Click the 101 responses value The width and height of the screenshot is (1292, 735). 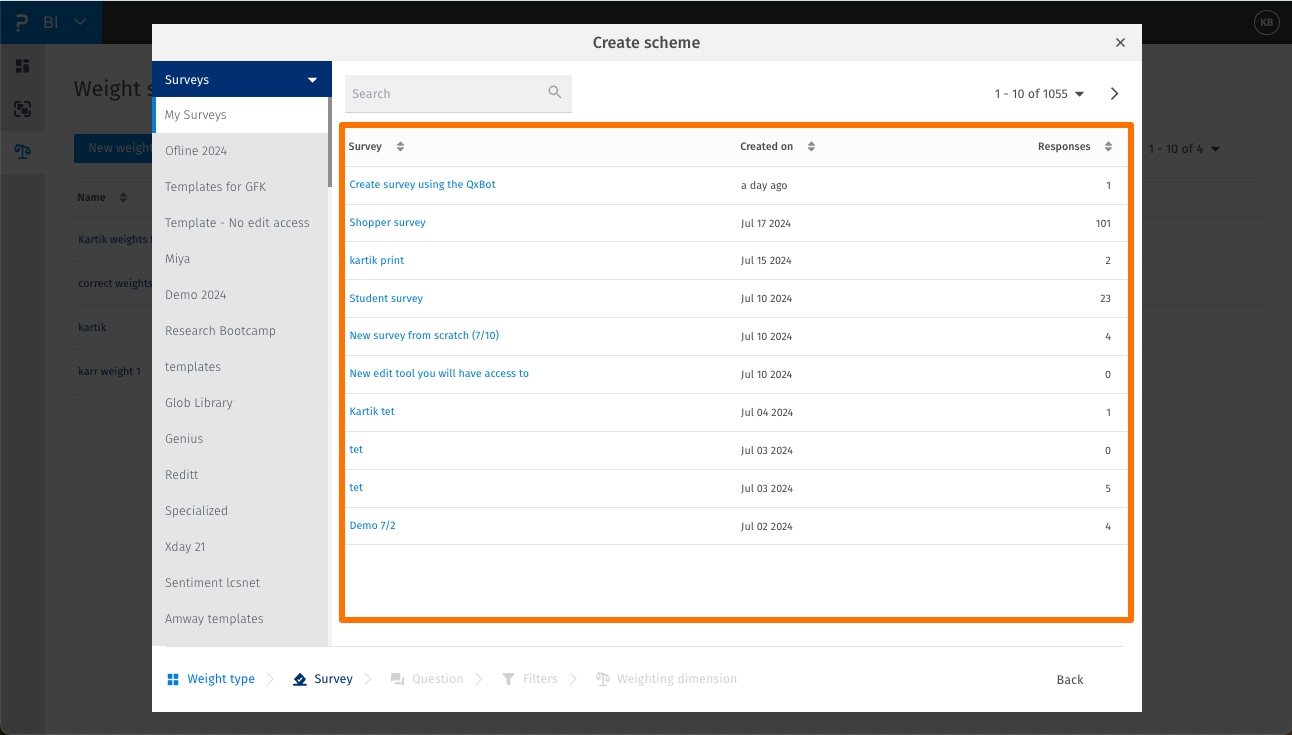click(x=1103, y=224)
